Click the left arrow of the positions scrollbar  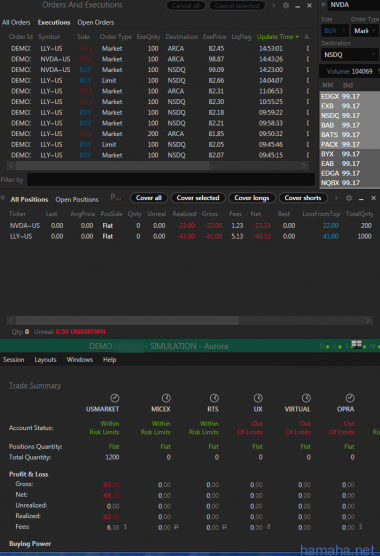click(x=11, y=320)
